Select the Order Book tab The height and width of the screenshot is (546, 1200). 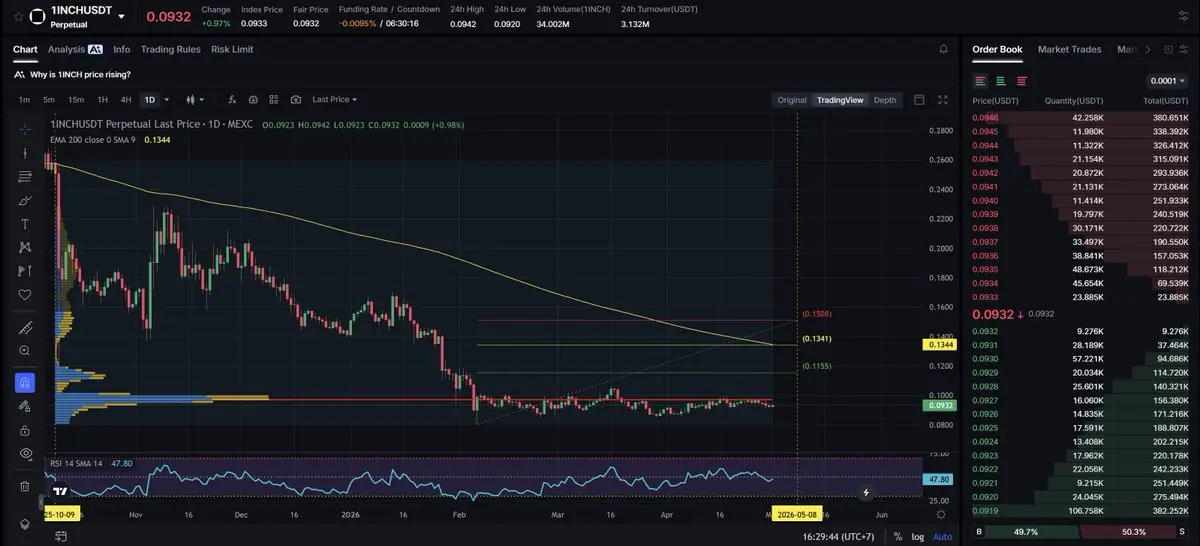pyautogui.click(x=997, y=49)
